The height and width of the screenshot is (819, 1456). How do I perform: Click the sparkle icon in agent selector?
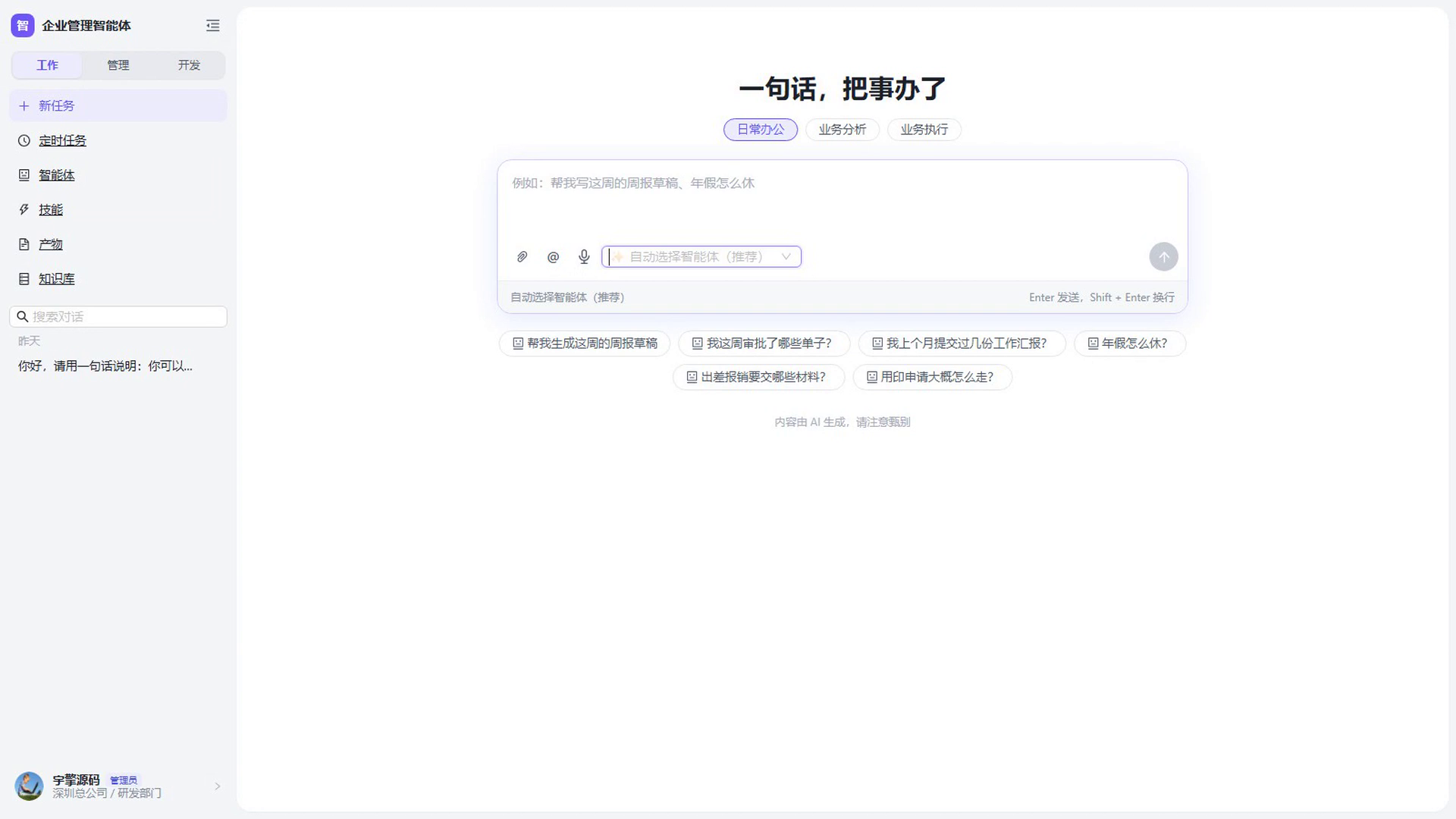(618, 257)
